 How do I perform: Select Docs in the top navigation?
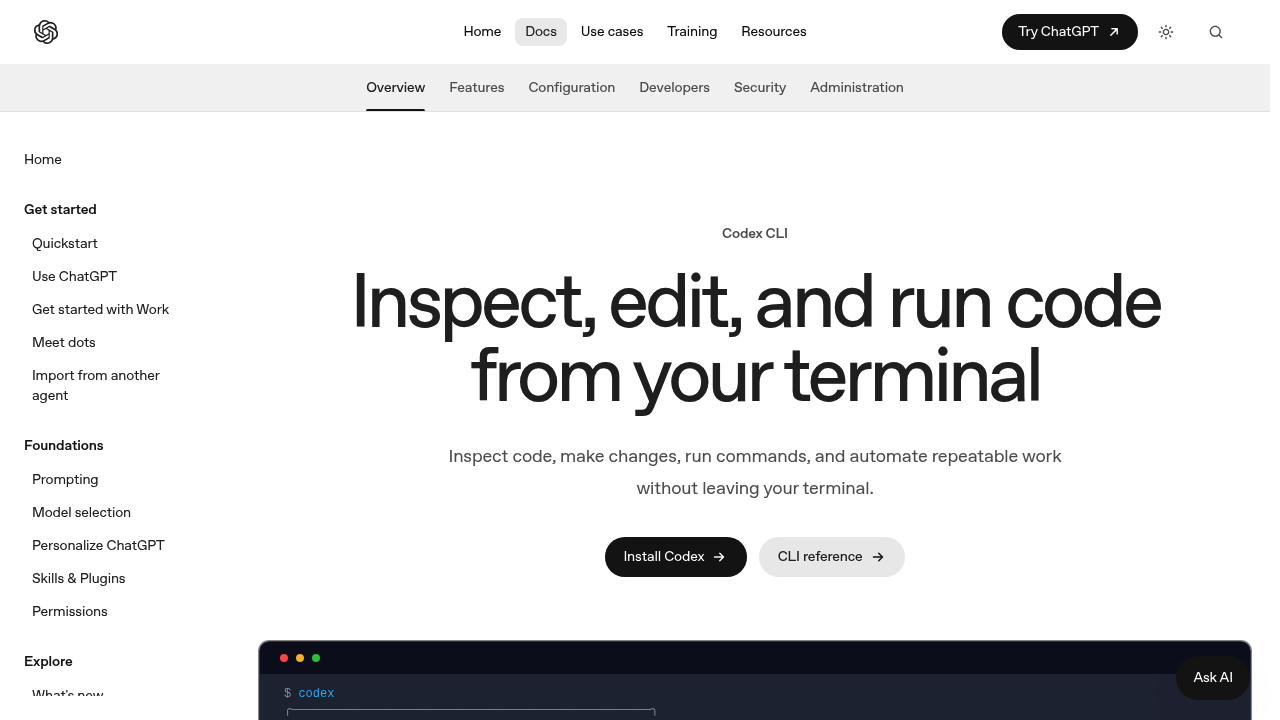coord(541,32)
